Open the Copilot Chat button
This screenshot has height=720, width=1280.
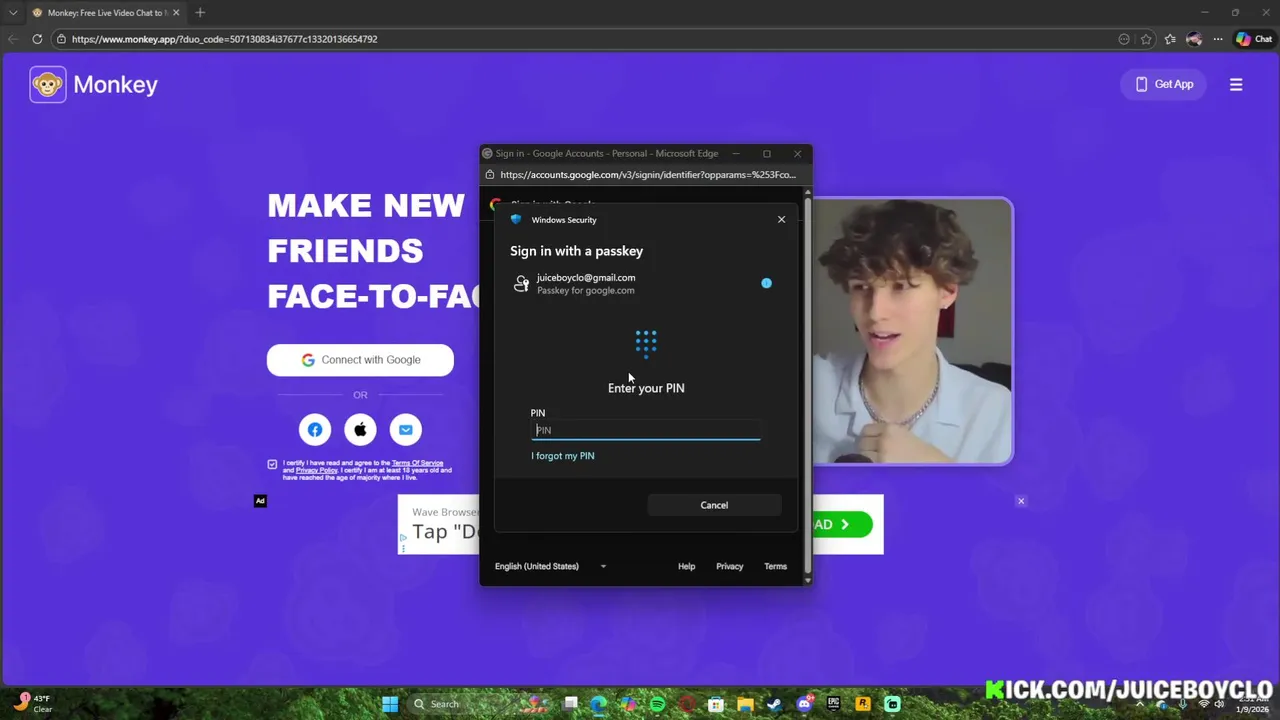pyautogui.click(x=1255, y=39)
